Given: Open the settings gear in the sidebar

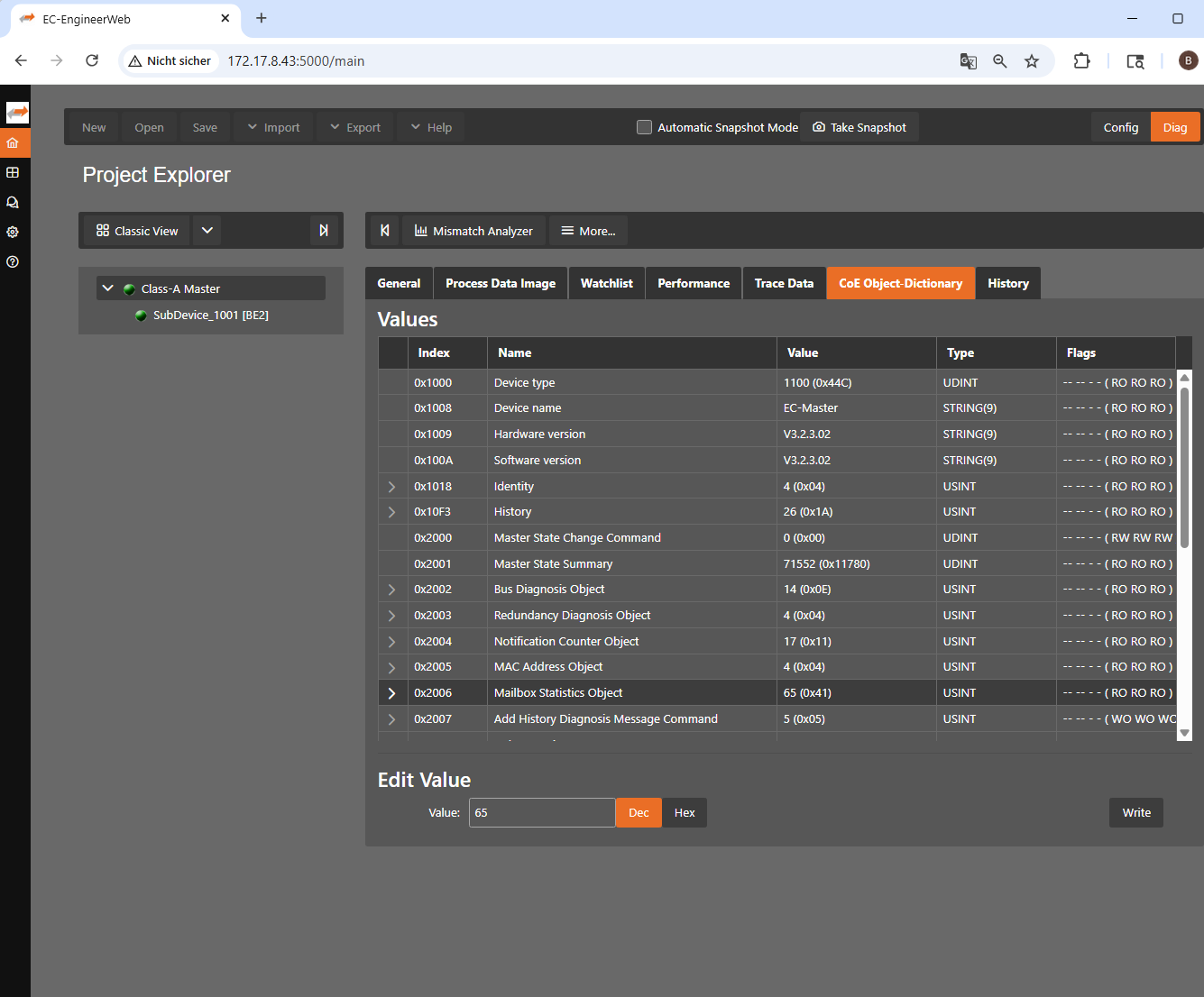Looking at the screenshot, I should [14, 232].
